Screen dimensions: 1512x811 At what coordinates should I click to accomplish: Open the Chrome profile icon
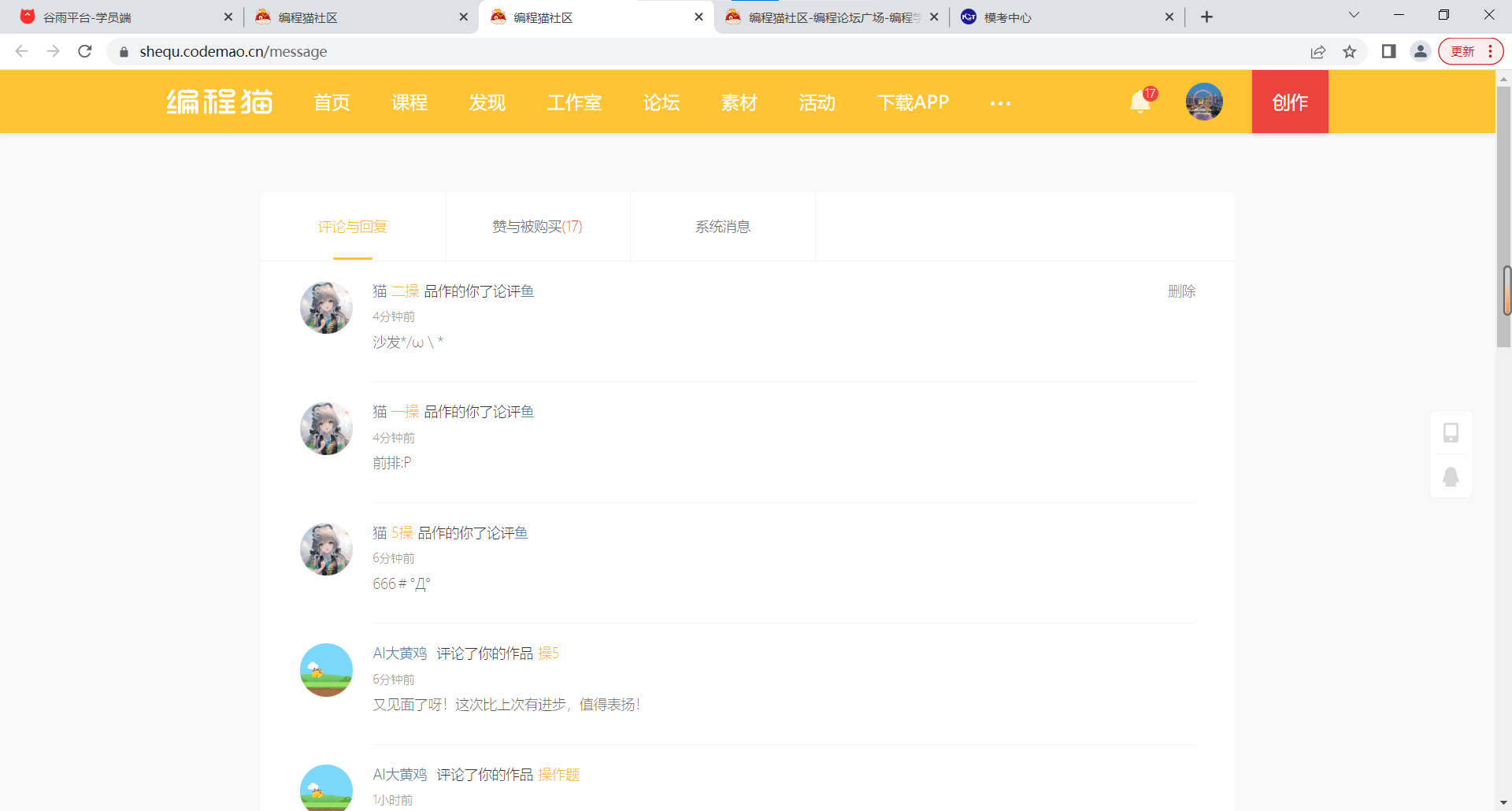point(1421,51)
